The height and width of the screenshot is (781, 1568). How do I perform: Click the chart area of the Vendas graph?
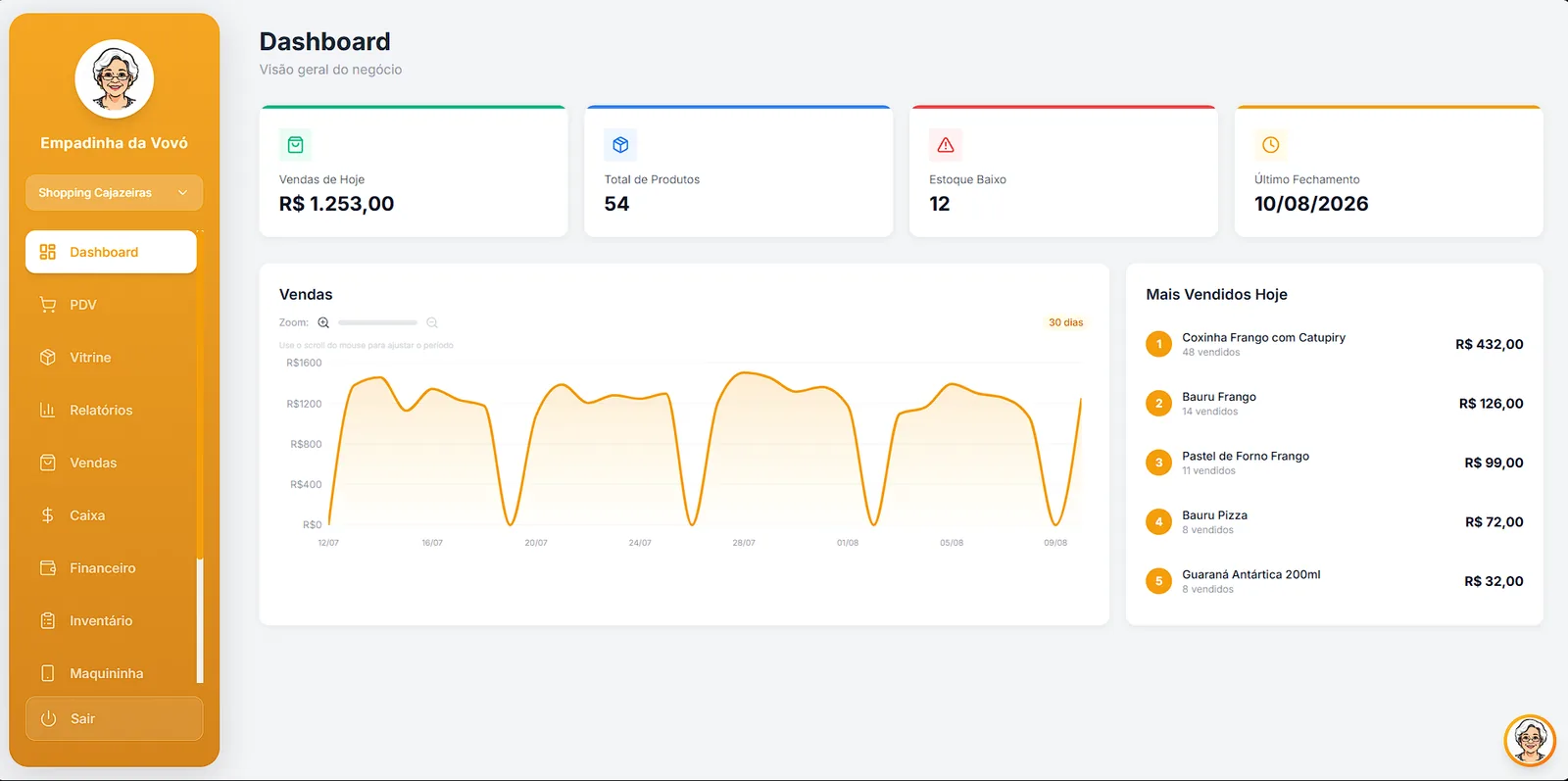706,446
